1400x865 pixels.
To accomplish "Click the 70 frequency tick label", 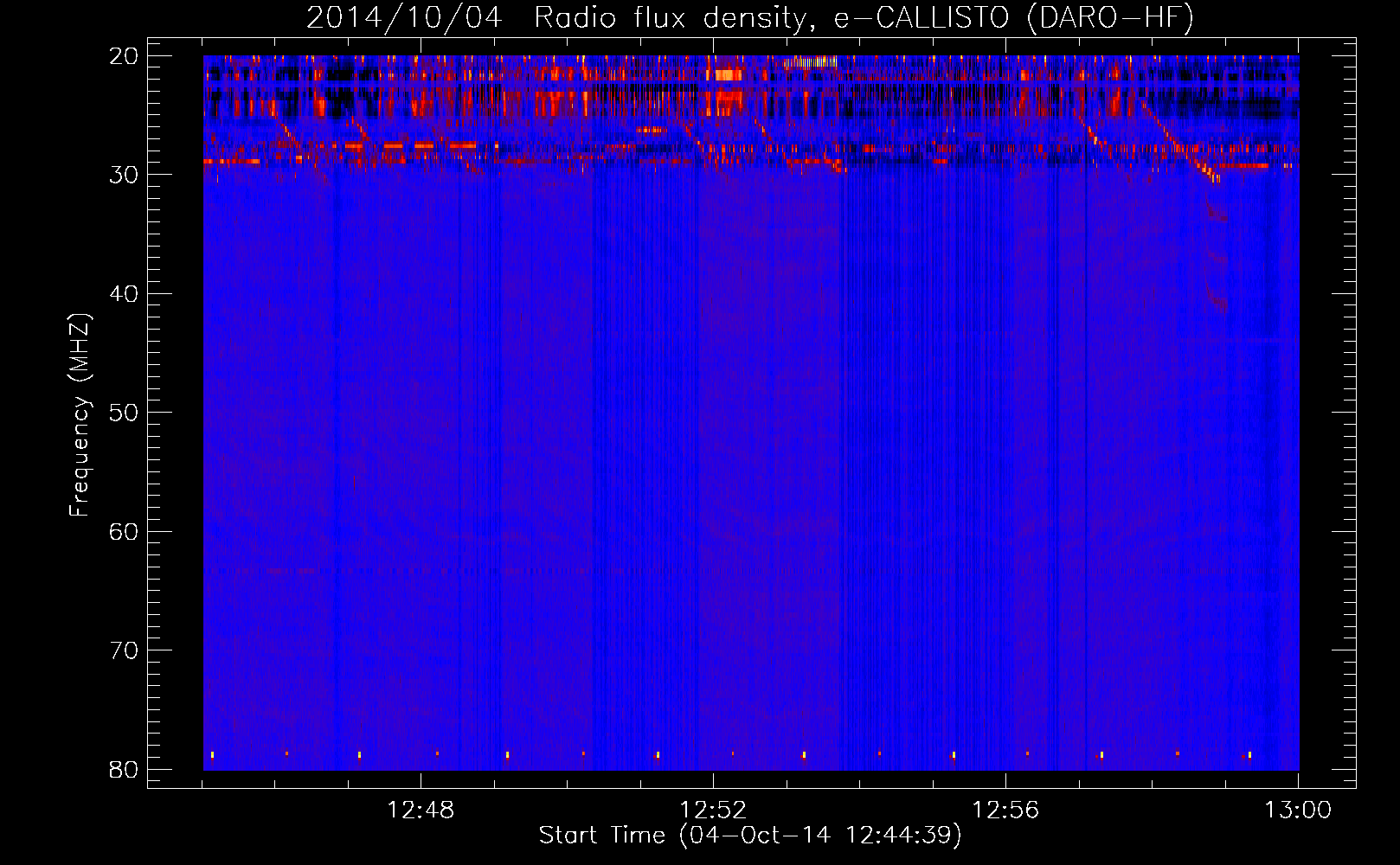I will click(125, 650).
